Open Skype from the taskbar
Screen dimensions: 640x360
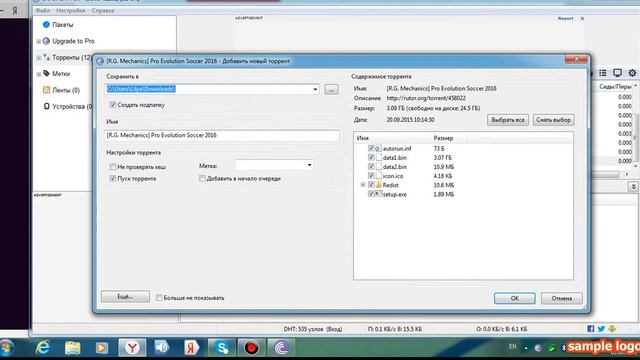(222, 348)
